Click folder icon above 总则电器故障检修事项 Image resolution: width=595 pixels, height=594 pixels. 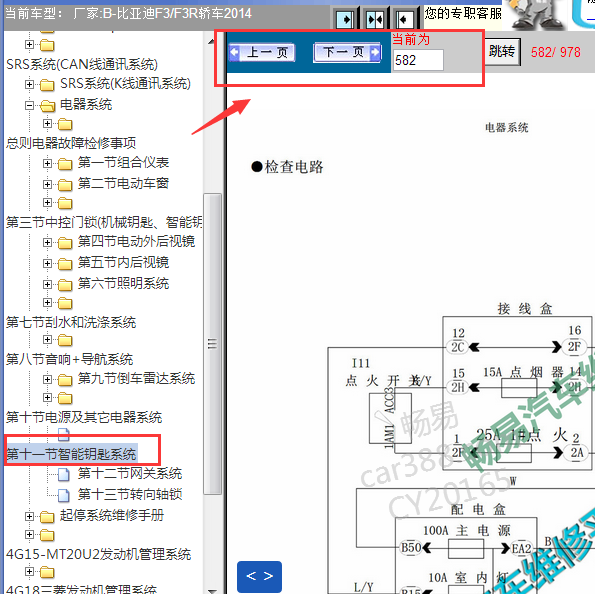(65, 124)
